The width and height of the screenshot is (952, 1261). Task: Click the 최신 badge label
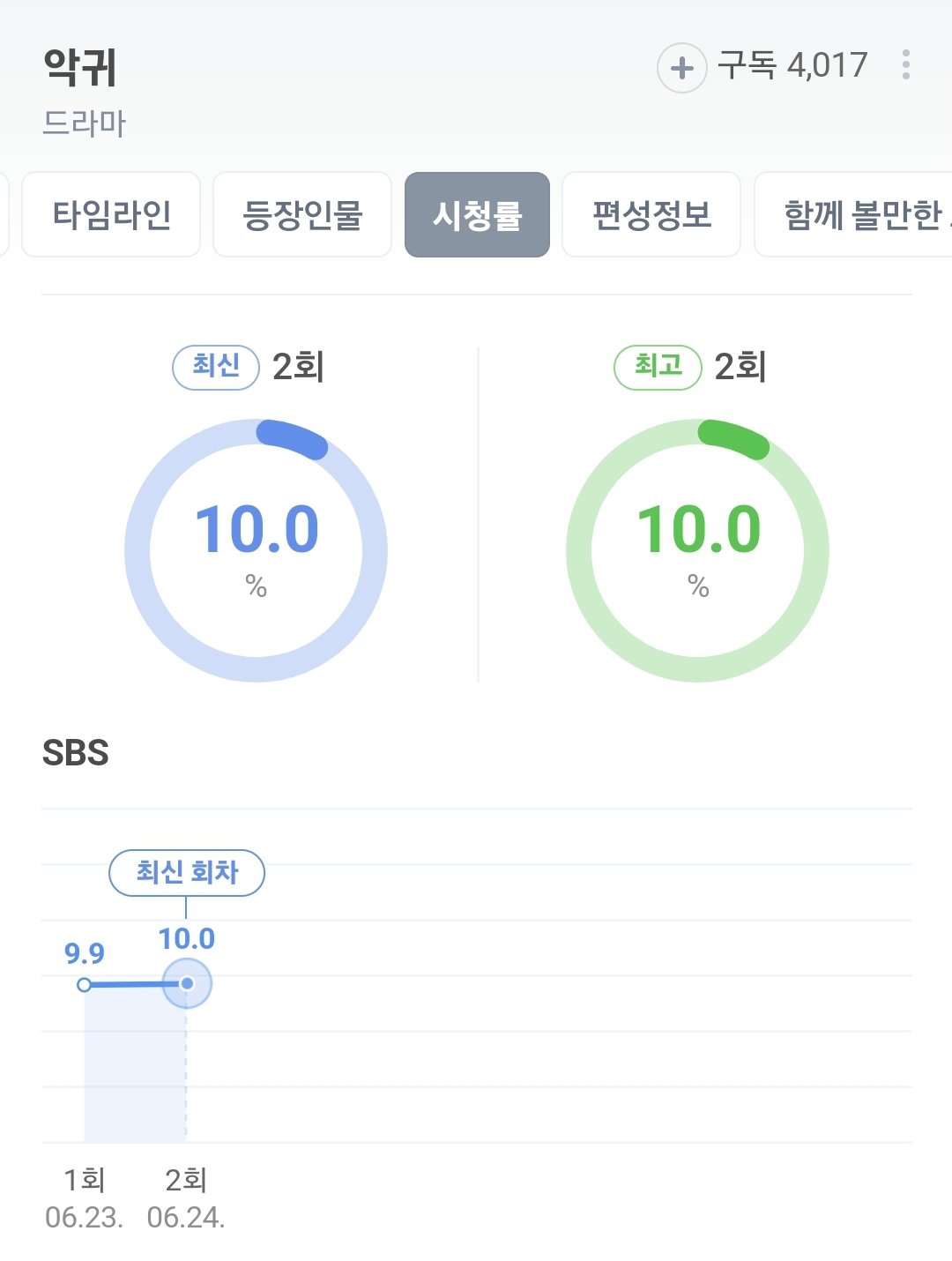(216, 367)
